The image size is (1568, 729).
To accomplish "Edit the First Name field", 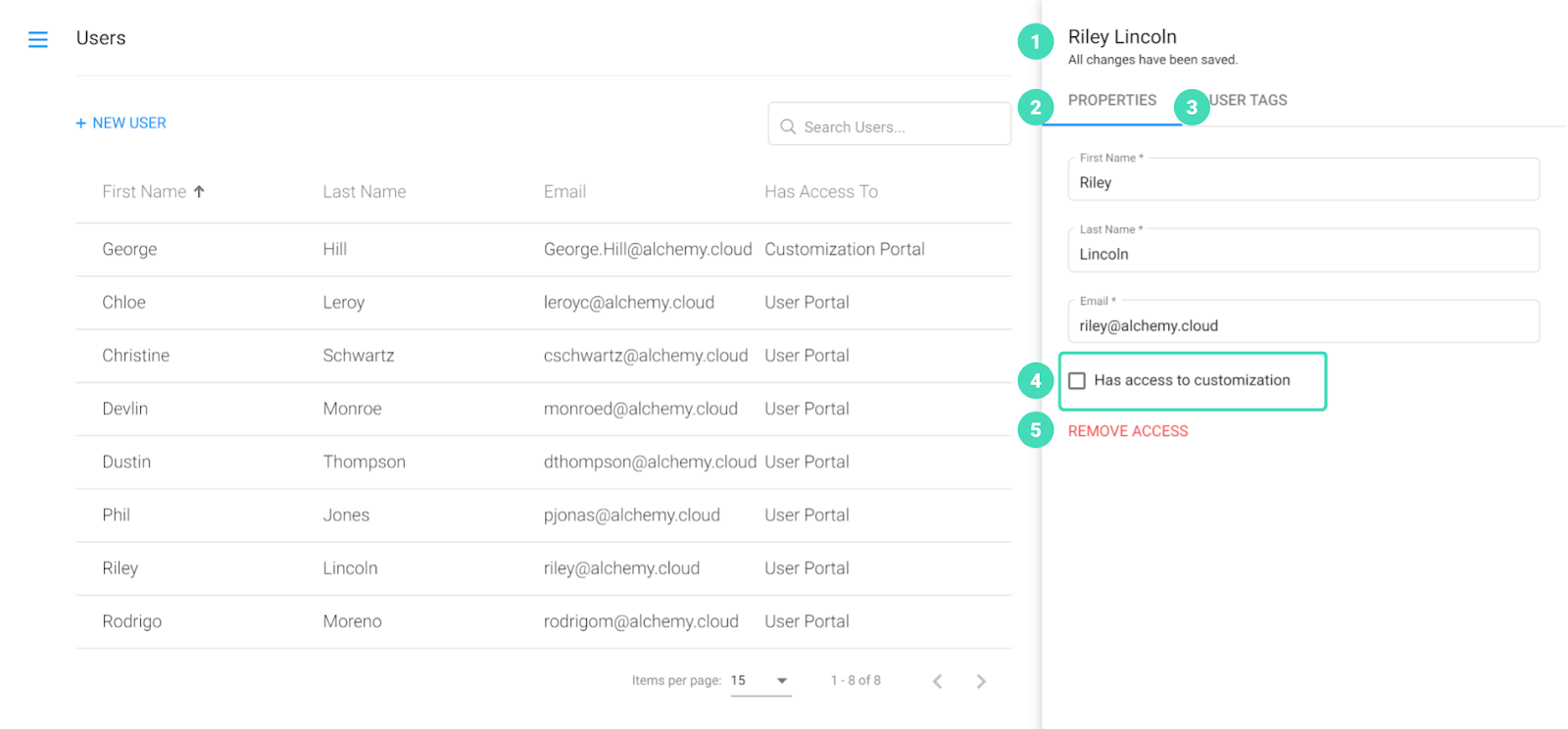I will pyautogui.click(x=1303, y=179).
